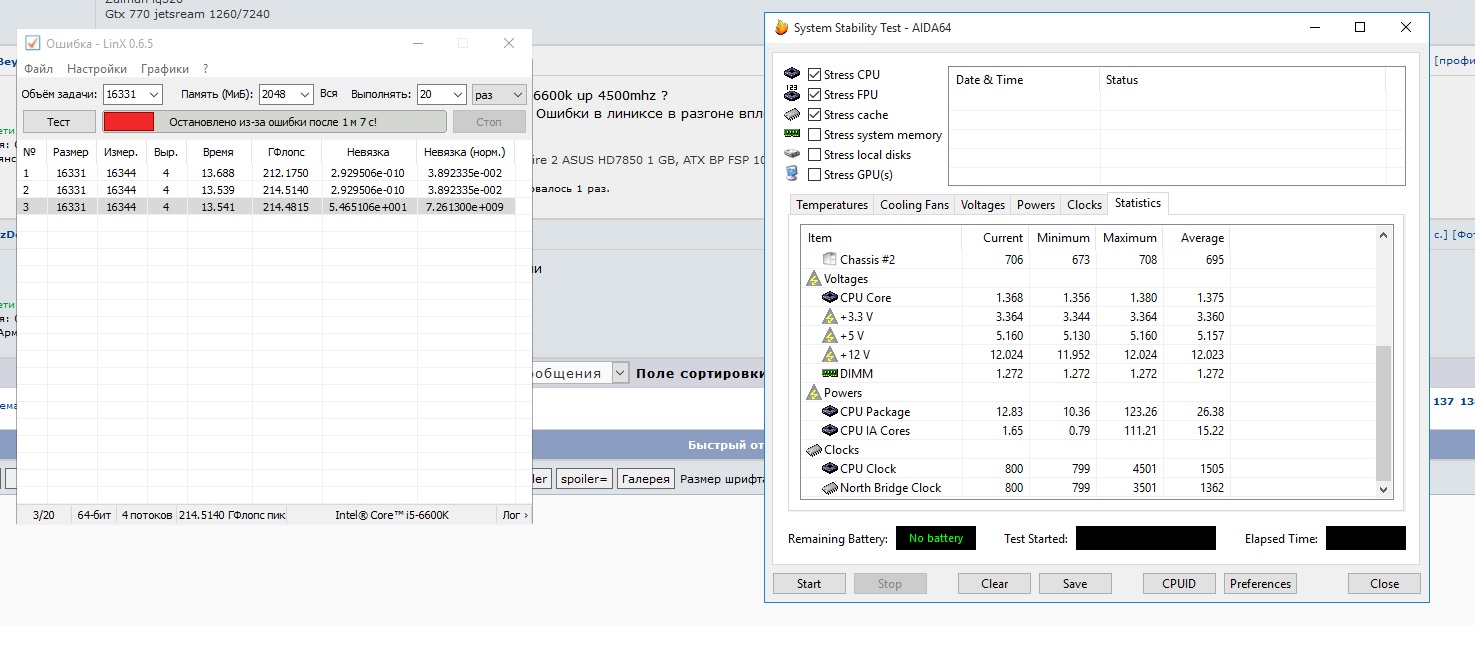Tick the Stress GPU(s) checkbox
This screenshot has height=648, width=1475.
(x=815, y=175)
